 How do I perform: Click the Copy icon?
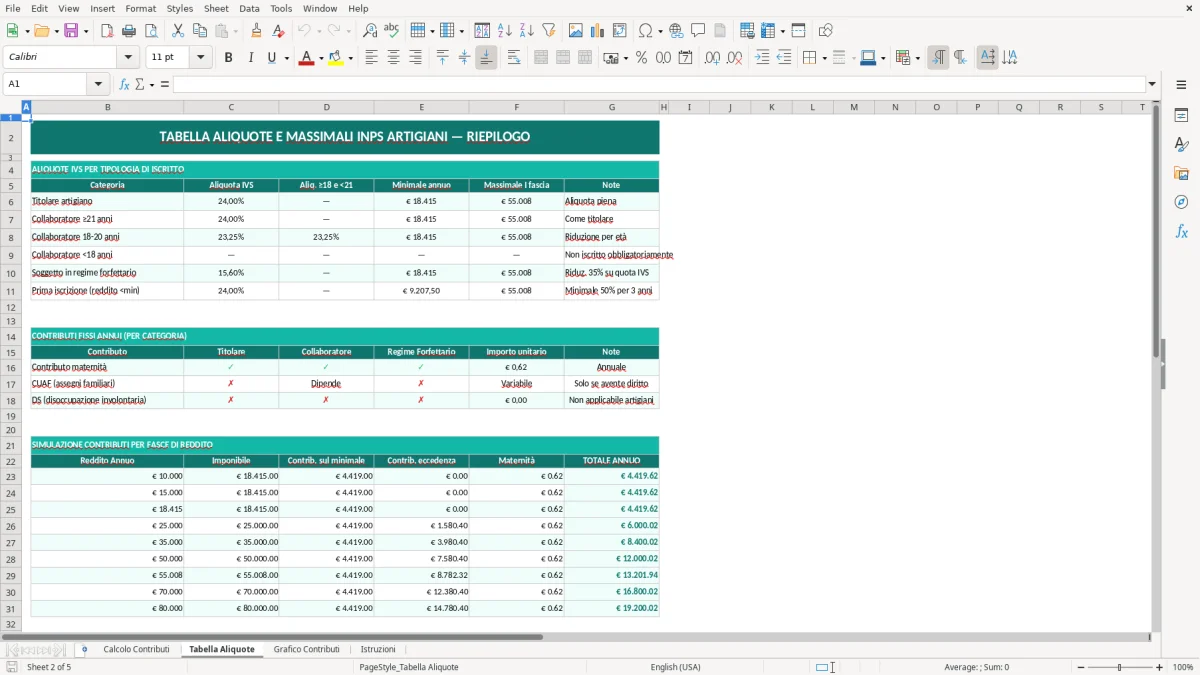point(199,31)
